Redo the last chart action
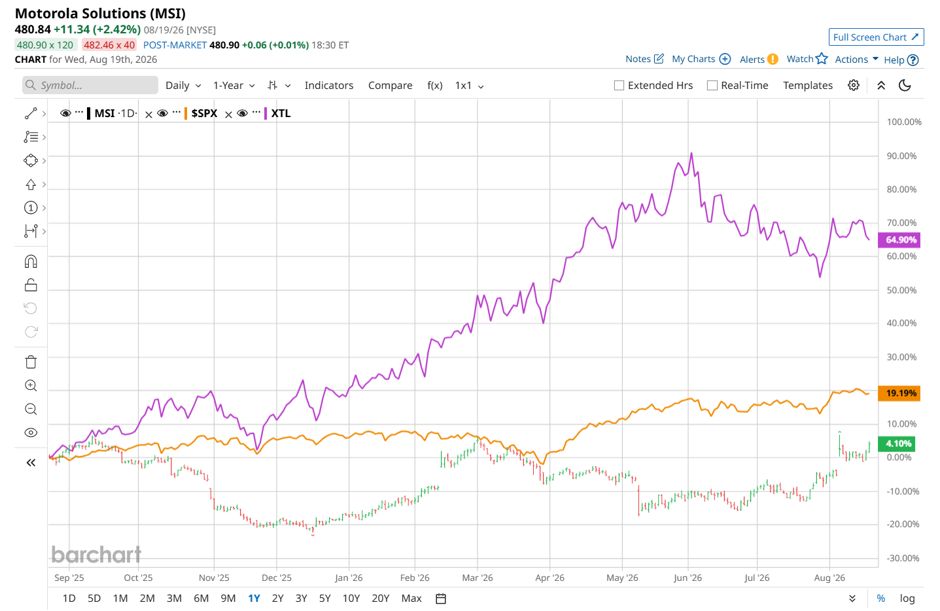Screen dimensions: 940x611 pos(31,332)
